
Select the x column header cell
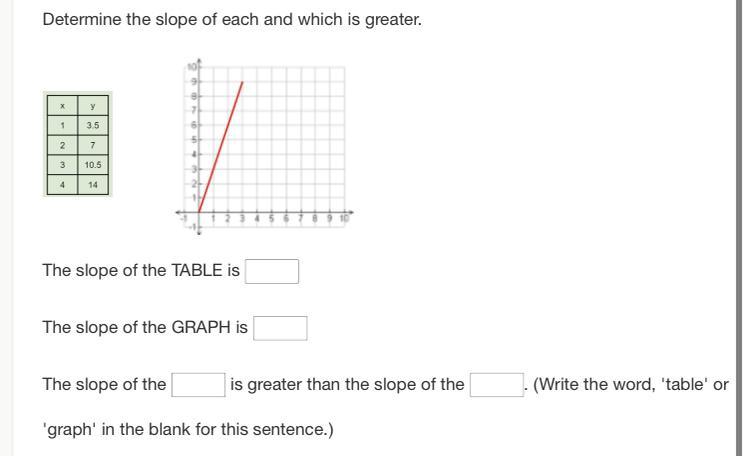pos(62,105)
